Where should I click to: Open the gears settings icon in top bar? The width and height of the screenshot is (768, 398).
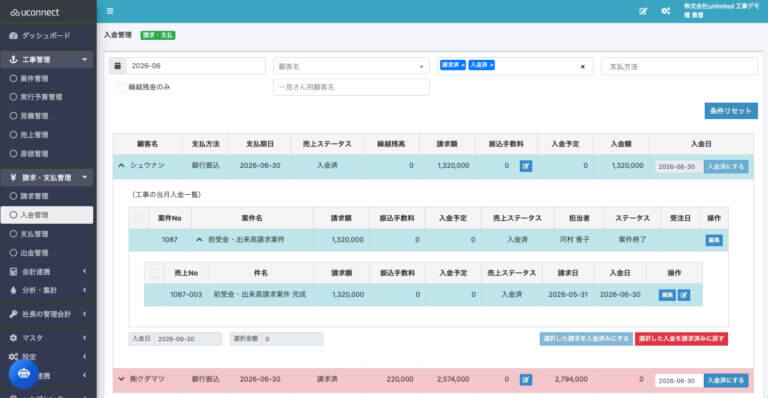(x=666, y=11)
